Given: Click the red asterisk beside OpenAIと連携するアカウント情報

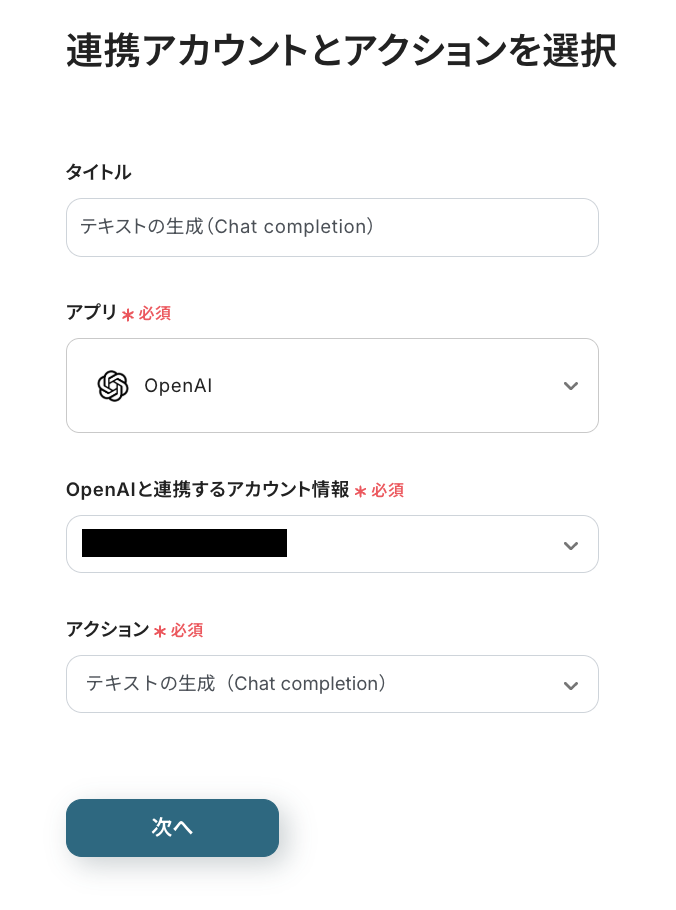Looking at the screenshot, I should pos(360,491).
